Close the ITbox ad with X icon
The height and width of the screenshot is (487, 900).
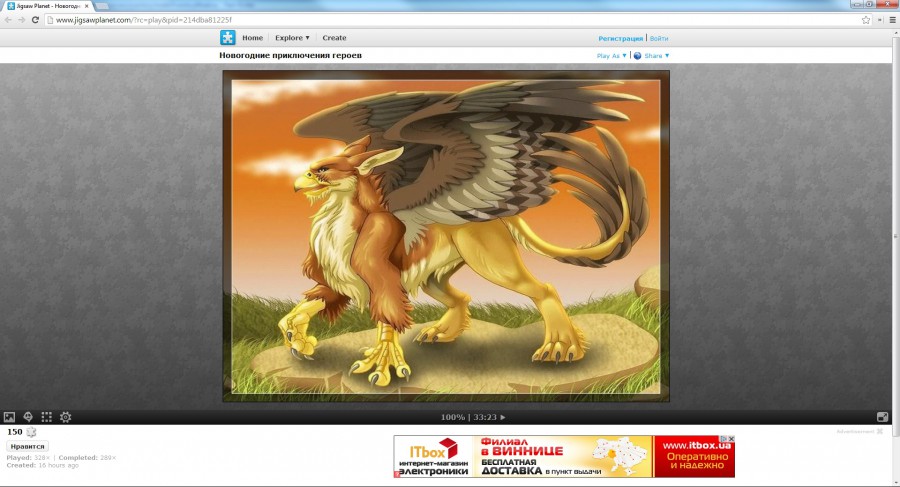coord(731,439)
